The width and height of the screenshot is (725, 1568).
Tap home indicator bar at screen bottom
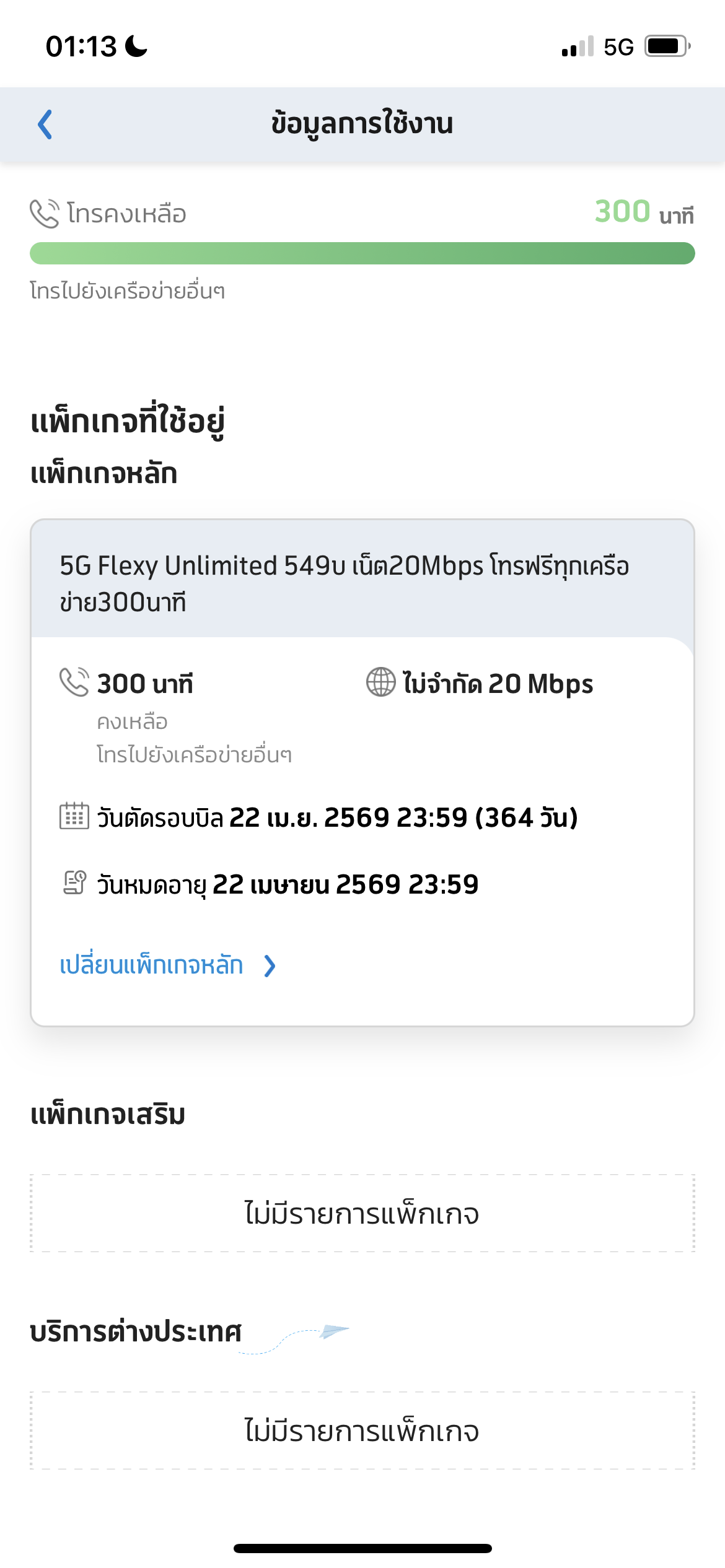(362, 1548)
